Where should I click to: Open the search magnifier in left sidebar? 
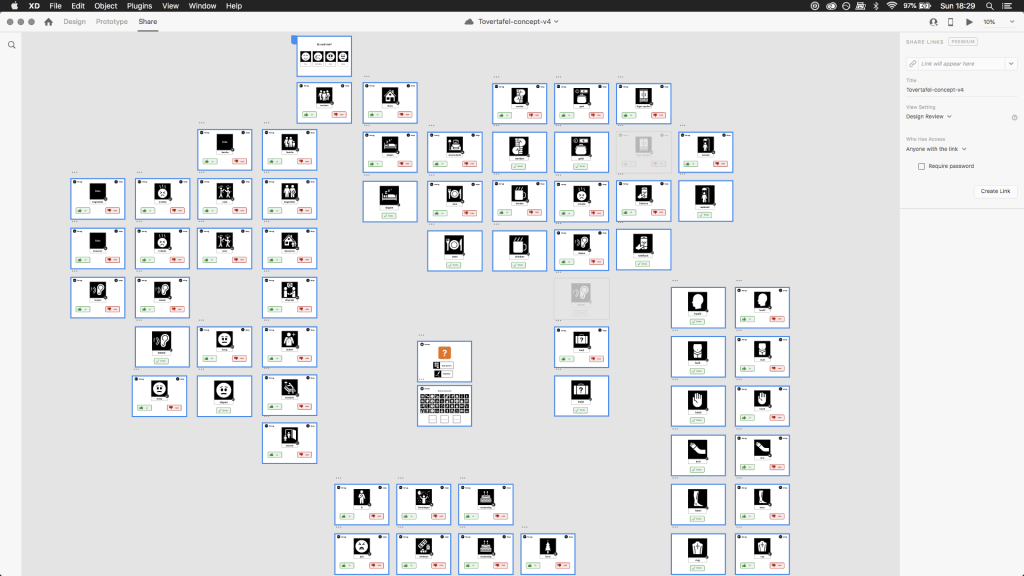(x=12, y=45)
